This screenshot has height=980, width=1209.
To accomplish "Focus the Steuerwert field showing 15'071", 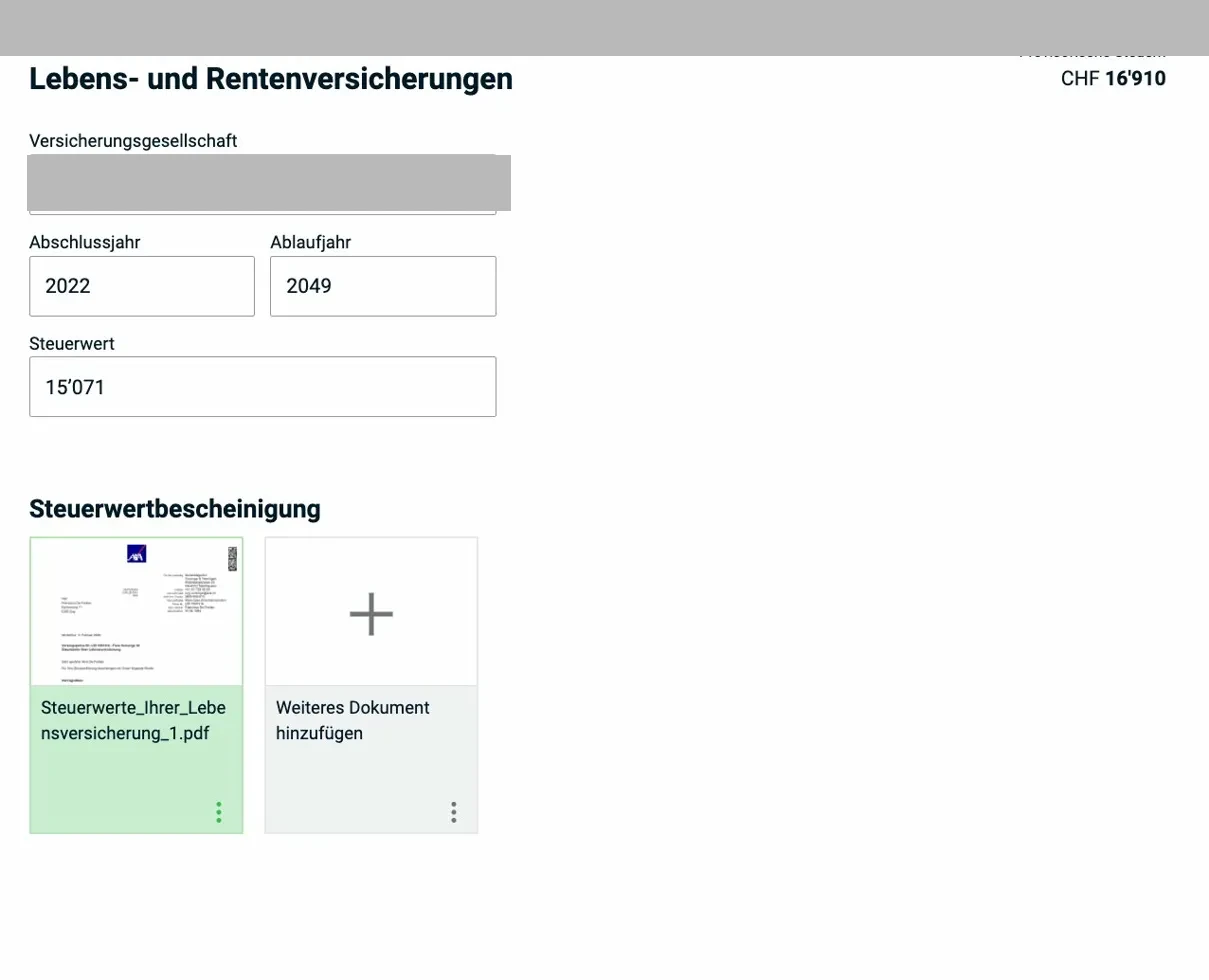I will point(263,386).
